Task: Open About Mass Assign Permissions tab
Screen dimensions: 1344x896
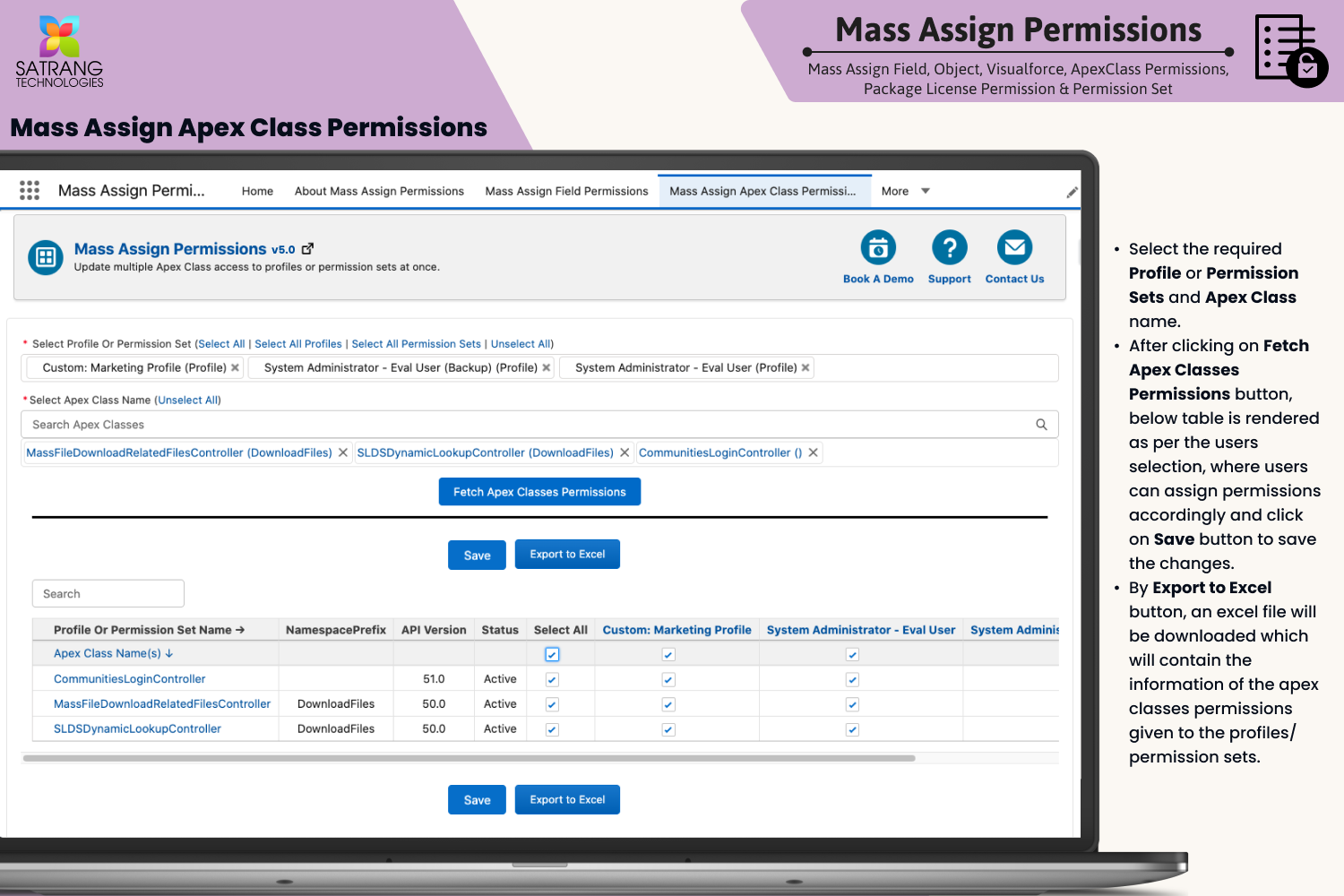Action: point(379,191)
